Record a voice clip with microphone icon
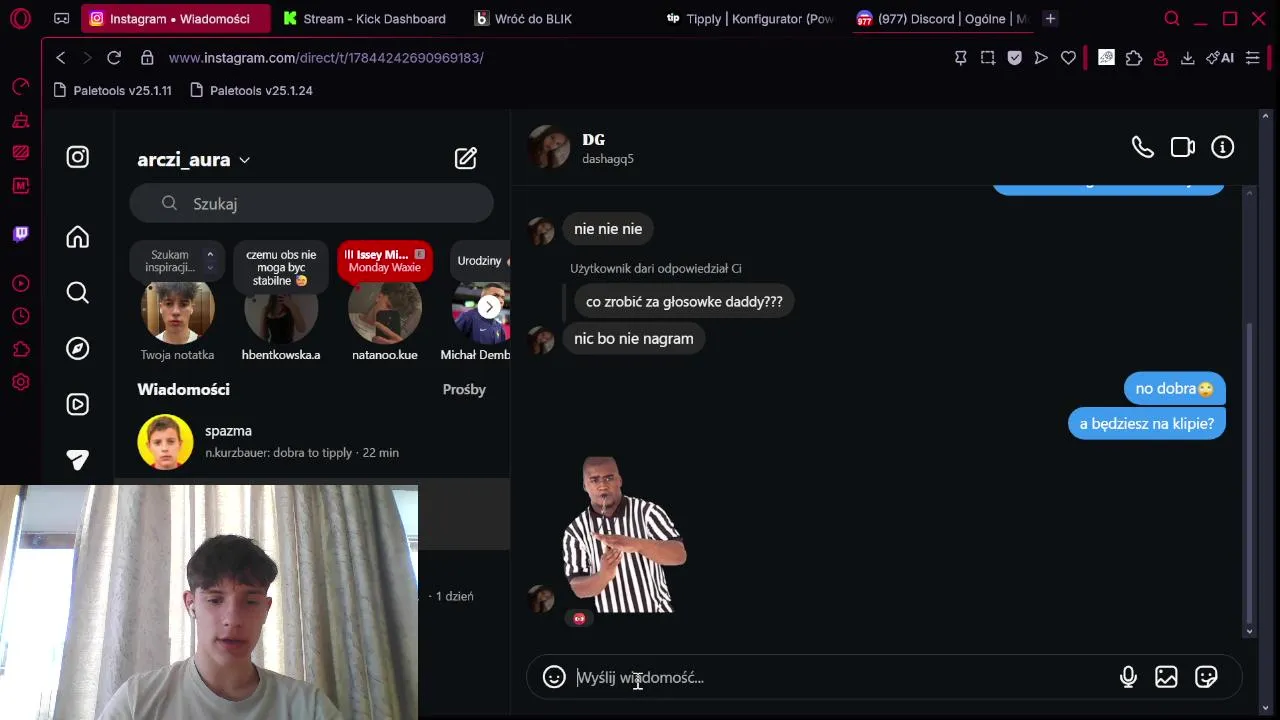The height and width of the screenshot is (720, 1280). pos(1128,677)
